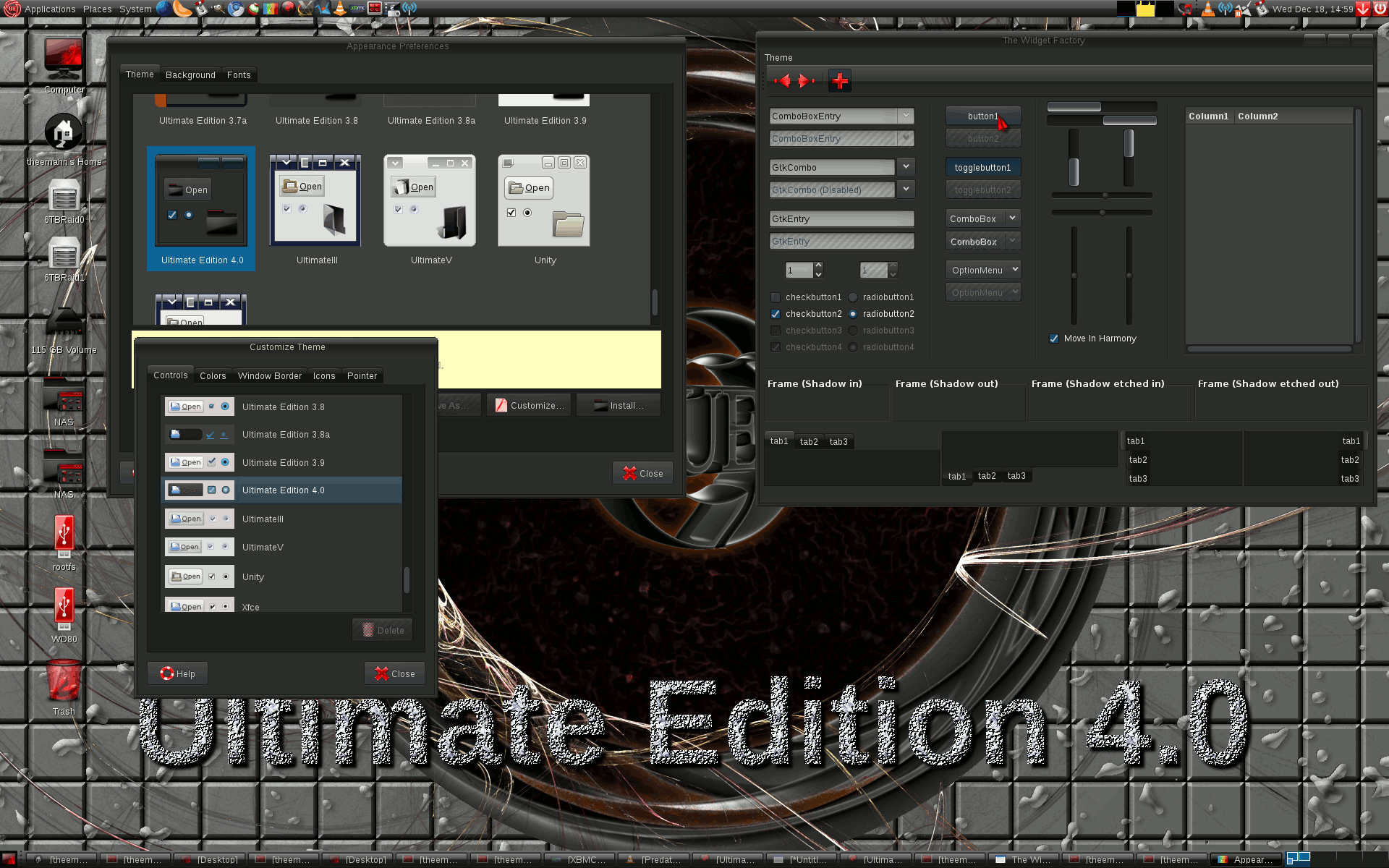Click the red left arrow in Widget Factory toolbar
The image size is (1389, 868).
(x=782, y=80)
